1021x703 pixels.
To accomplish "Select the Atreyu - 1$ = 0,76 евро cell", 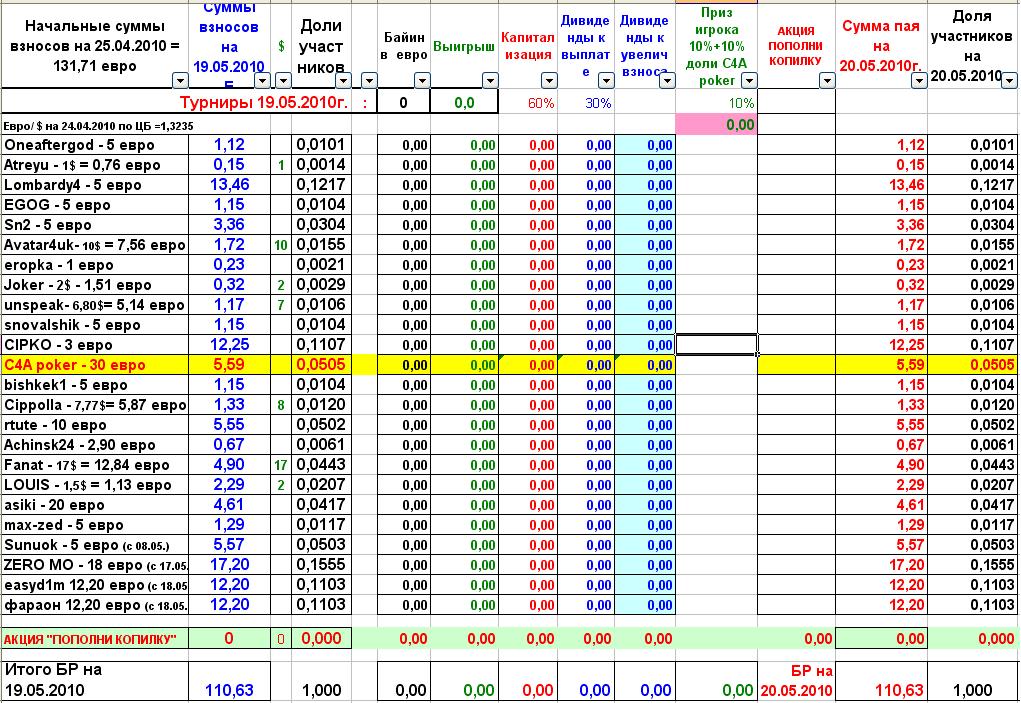I will click(x=95, y=165).
